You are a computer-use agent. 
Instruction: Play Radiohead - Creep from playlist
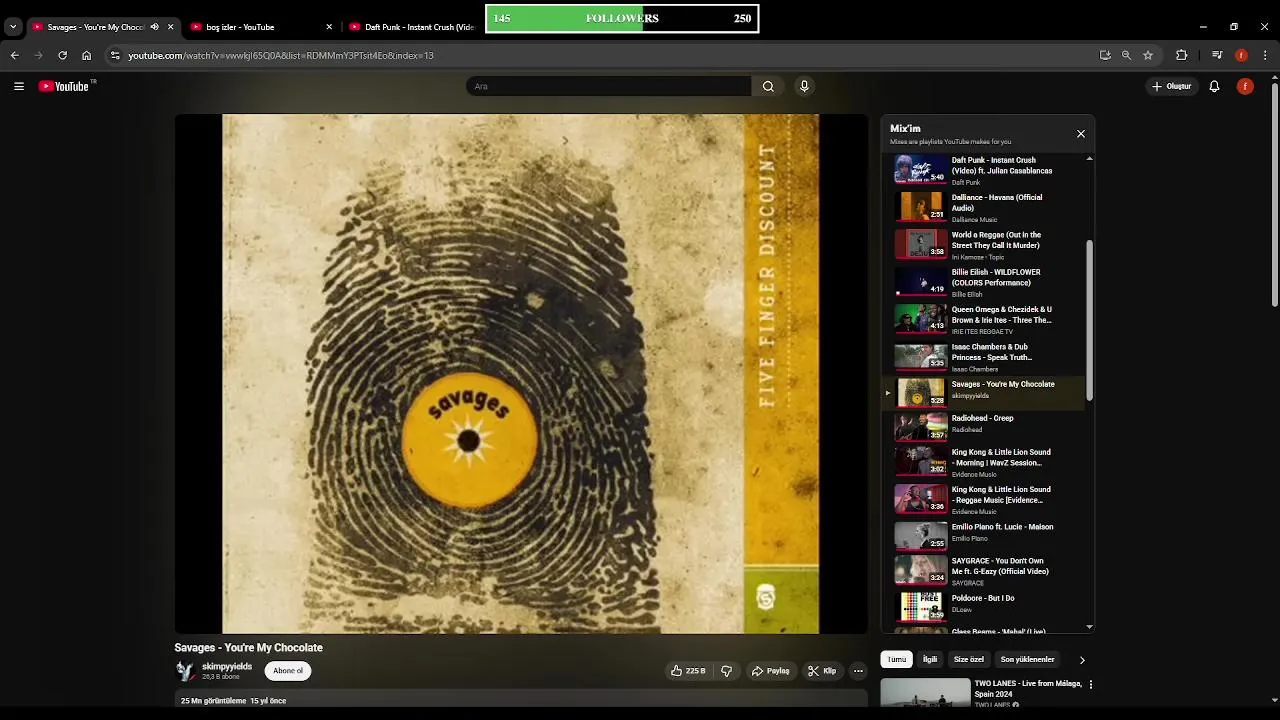(x=985, y=426)
